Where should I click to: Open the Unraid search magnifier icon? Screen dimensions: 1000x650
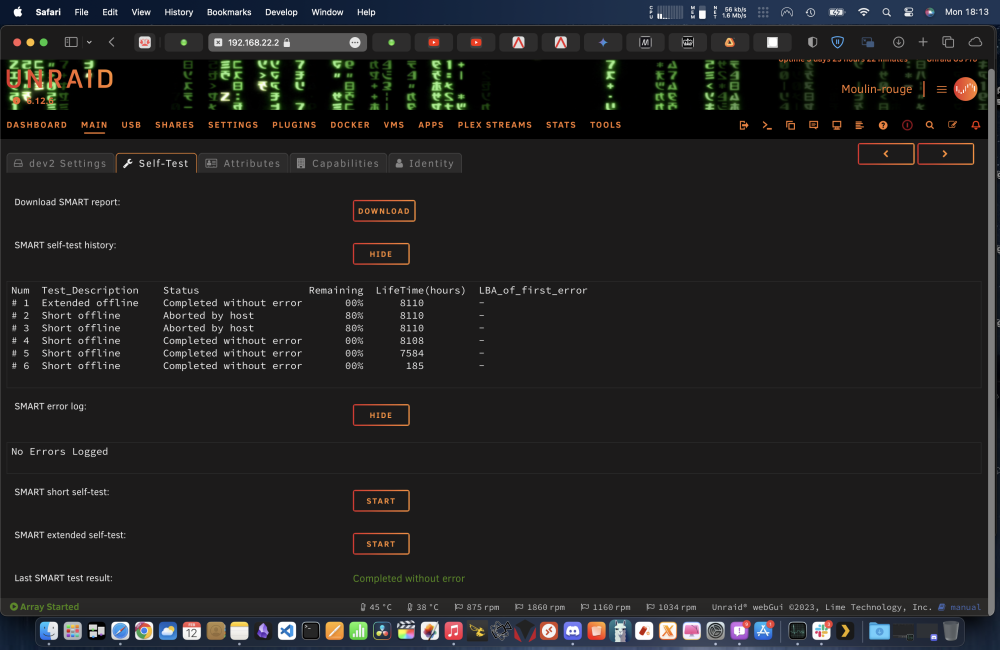pyautogui.click(x=930, y=126)
